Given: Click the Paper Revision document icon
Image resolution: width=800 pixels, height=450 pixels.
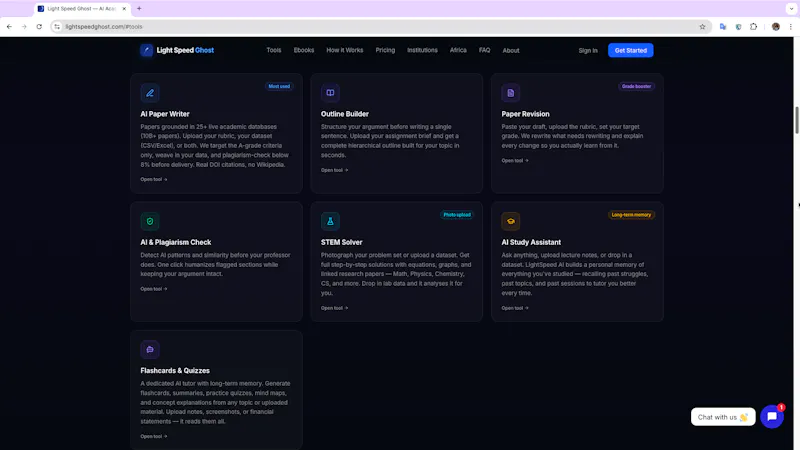Looking at the screenshot, I should click(x=511, y=93).
